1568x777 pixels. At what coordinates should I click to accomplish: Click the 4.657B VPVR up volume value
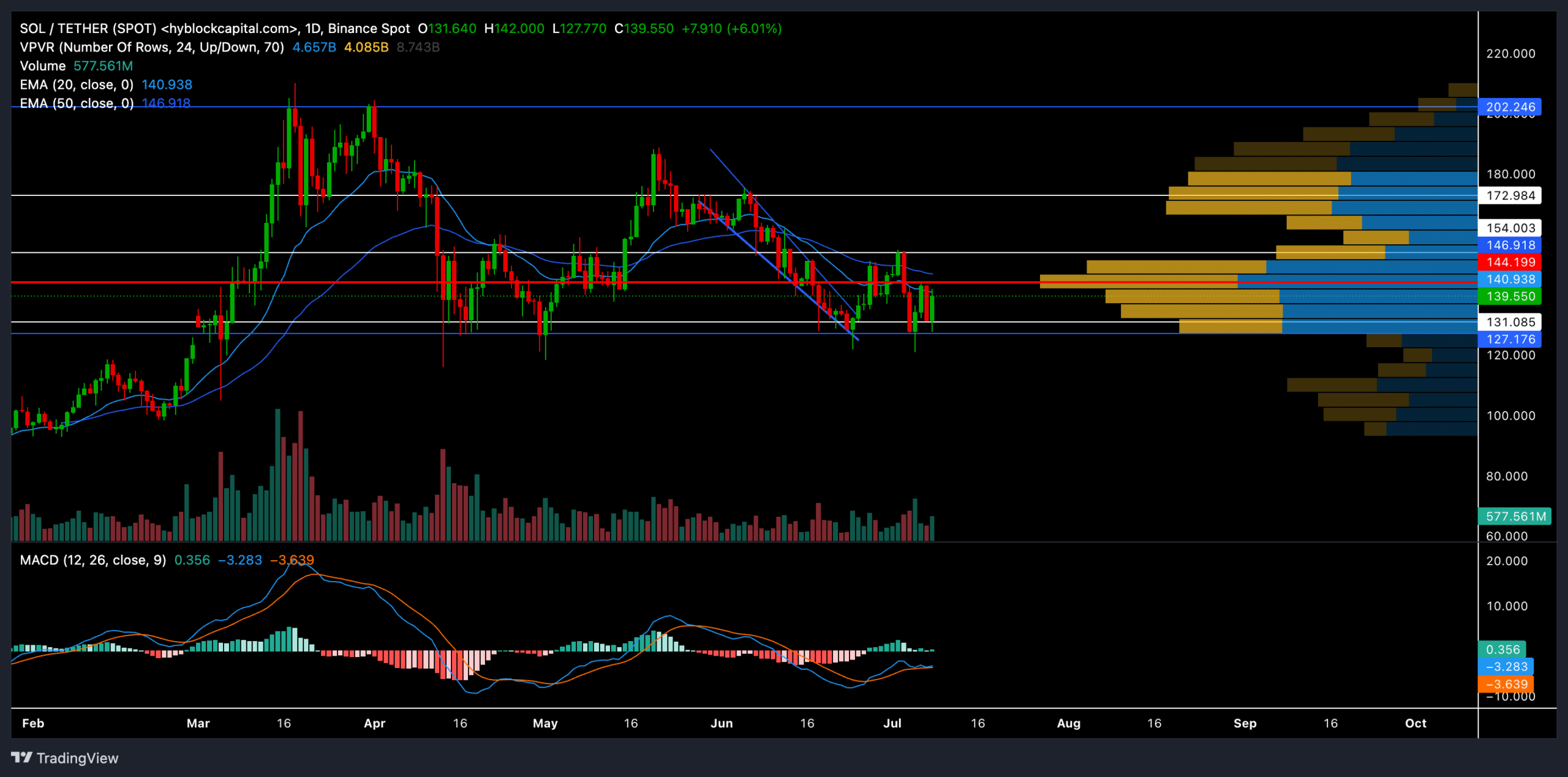click(314, 47)
